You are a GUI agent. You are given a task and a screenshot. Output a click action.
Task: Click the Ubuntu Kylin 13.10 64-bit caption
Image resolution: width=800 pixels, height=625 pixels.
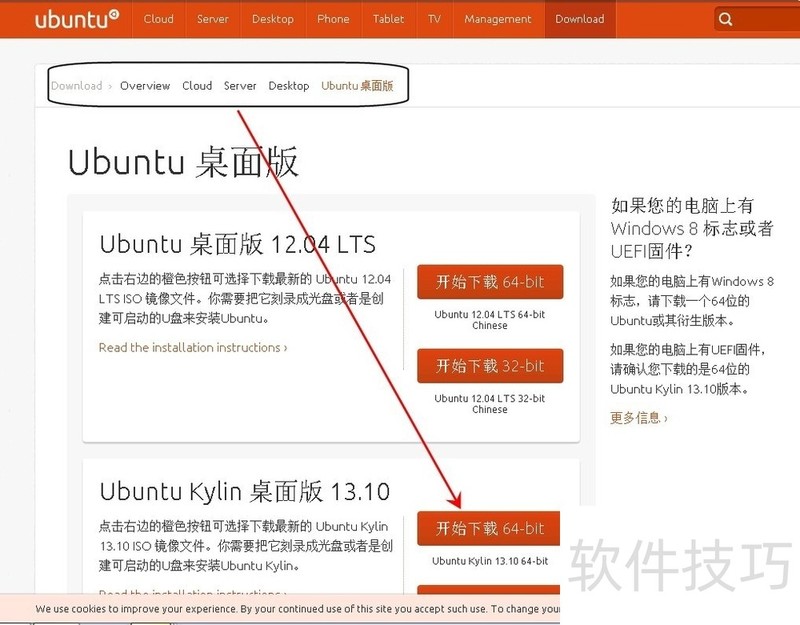point(490,561)
